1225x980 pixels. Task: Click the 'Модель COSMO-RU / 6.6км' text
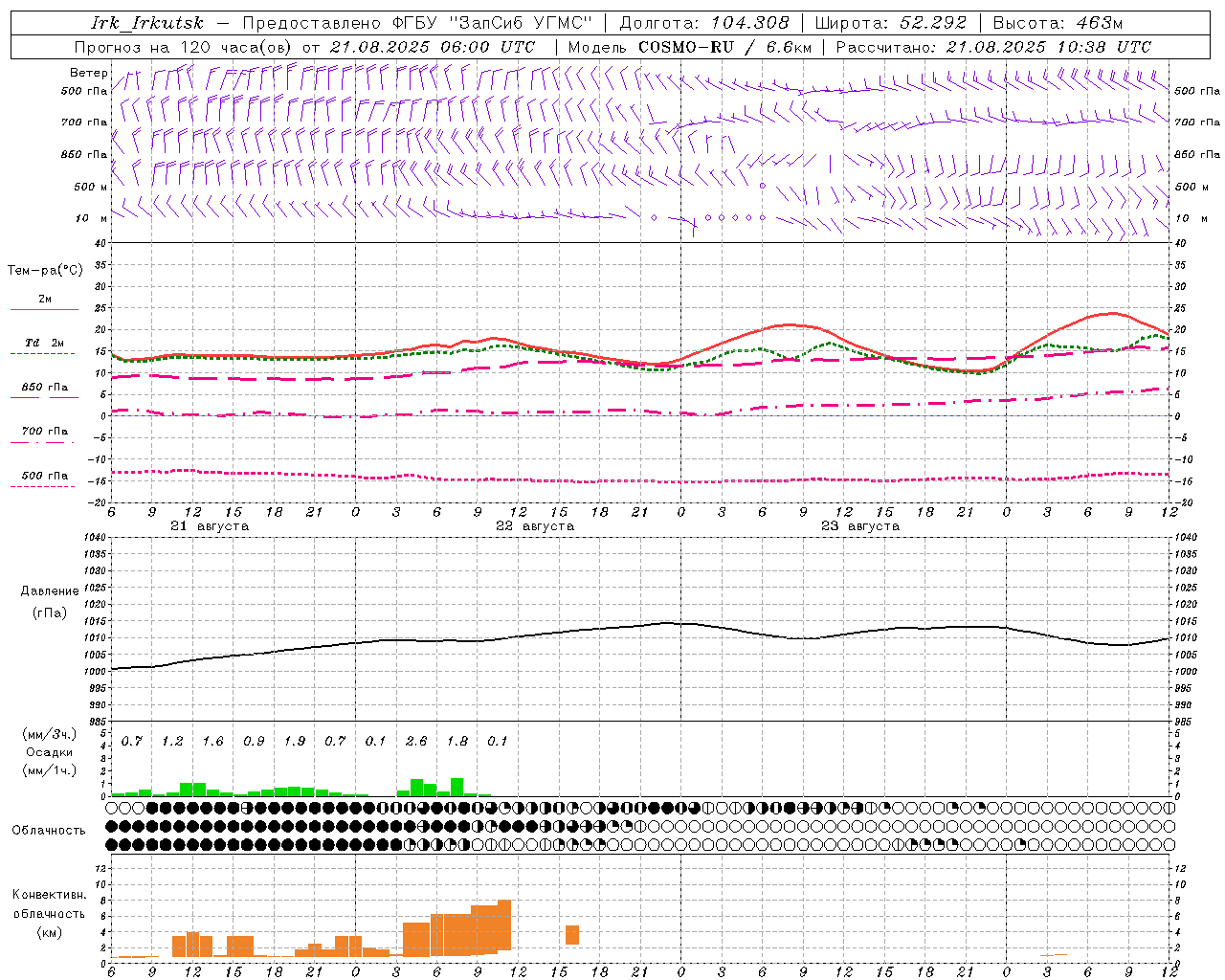(x=689, y=47)
